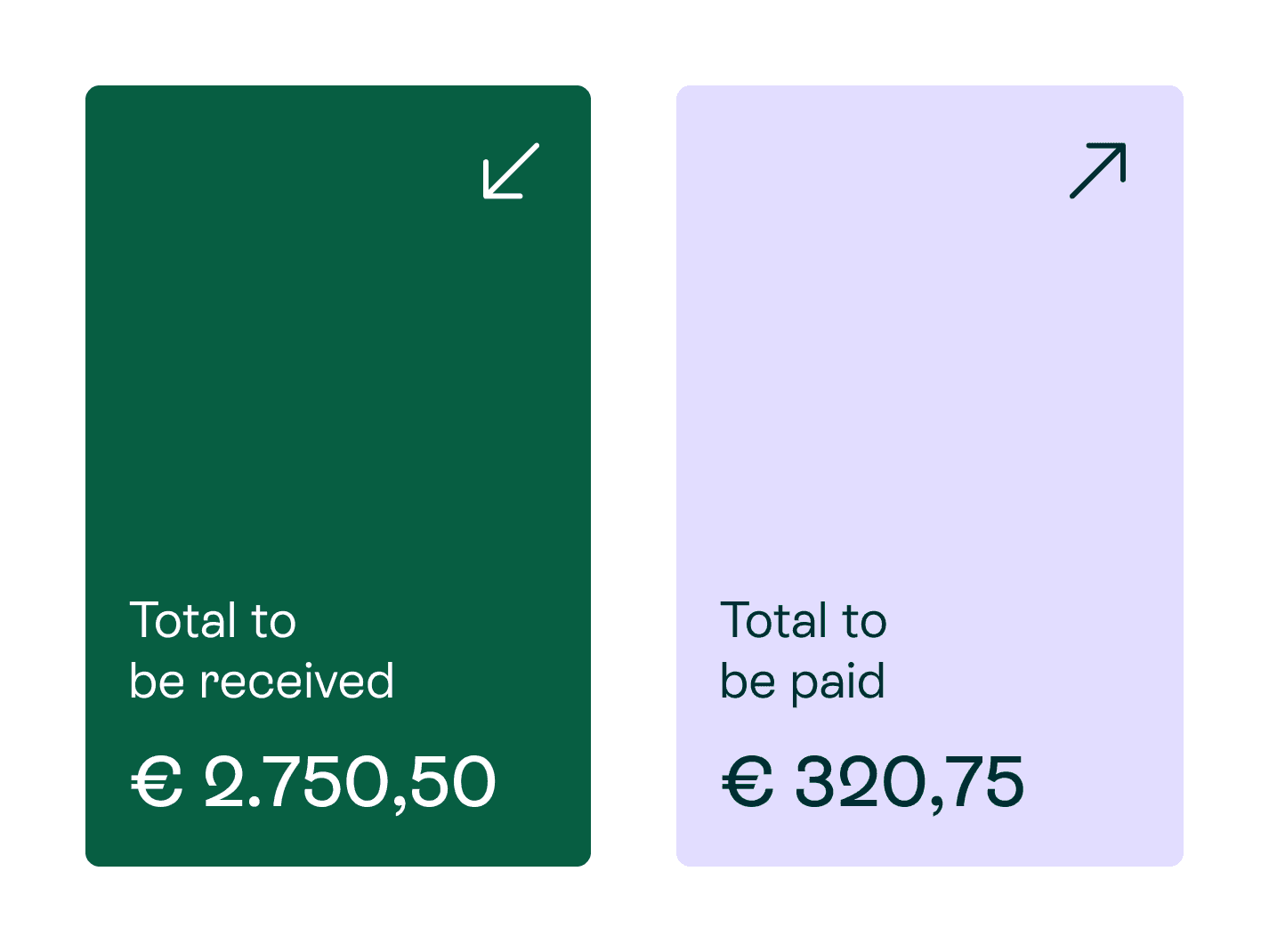Viewport: 1269px width, 952px height.
Task: Click 'Total to' heading on lavender card
Action: (804, 620)
